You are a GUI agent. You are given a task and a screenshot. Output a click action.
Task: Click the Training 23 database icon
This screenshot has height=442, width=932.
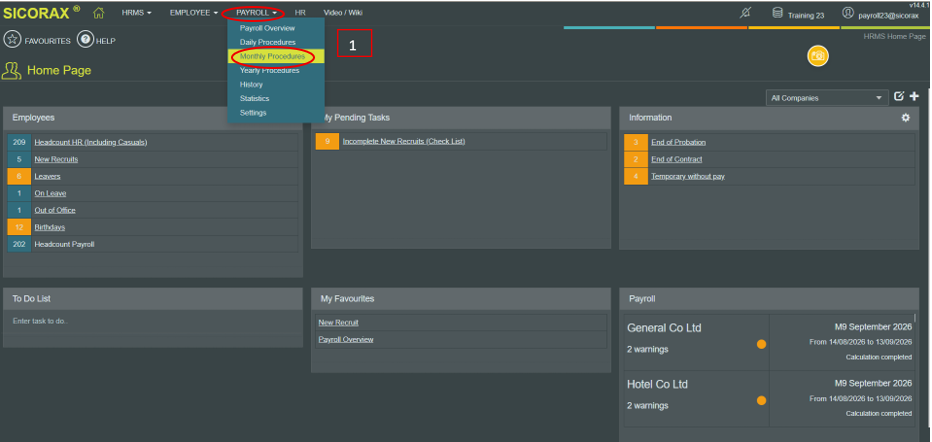click(x=777, y=12)
